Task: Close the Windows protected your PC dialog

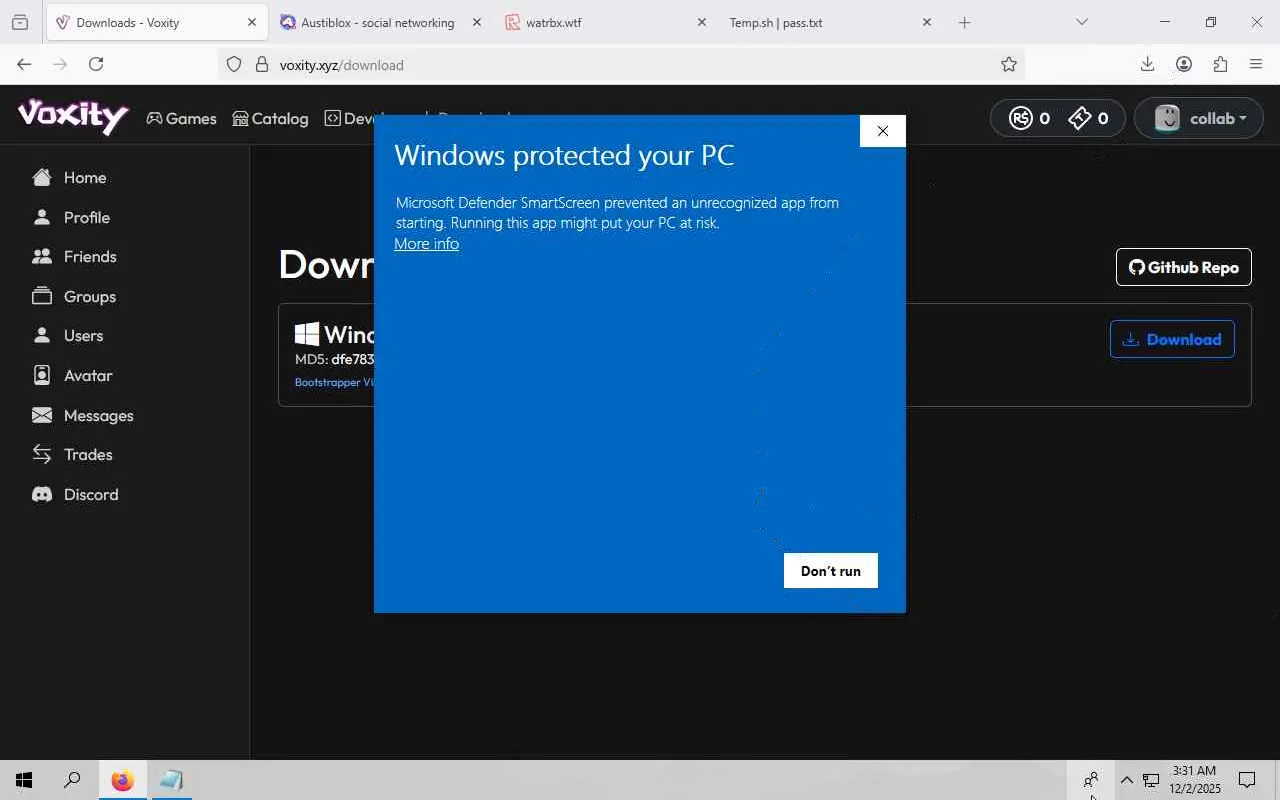Action: coord(883,131)
